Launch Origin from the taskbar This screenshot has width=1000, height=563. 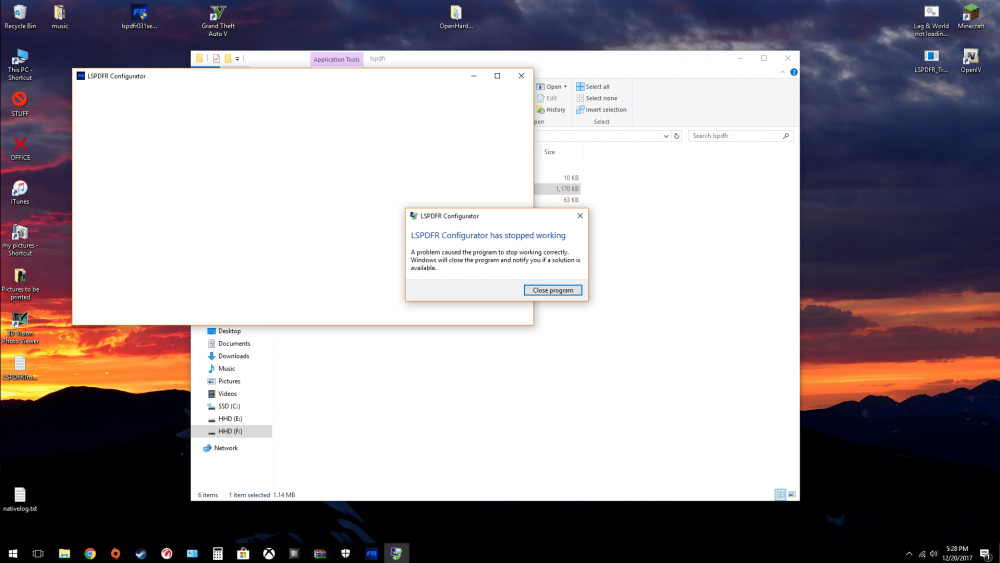115,553
